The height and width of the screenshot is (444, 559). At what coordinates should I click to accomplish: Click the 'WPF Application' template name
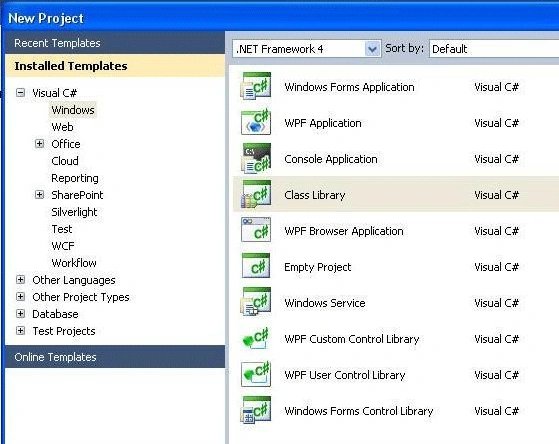[323, 123]
